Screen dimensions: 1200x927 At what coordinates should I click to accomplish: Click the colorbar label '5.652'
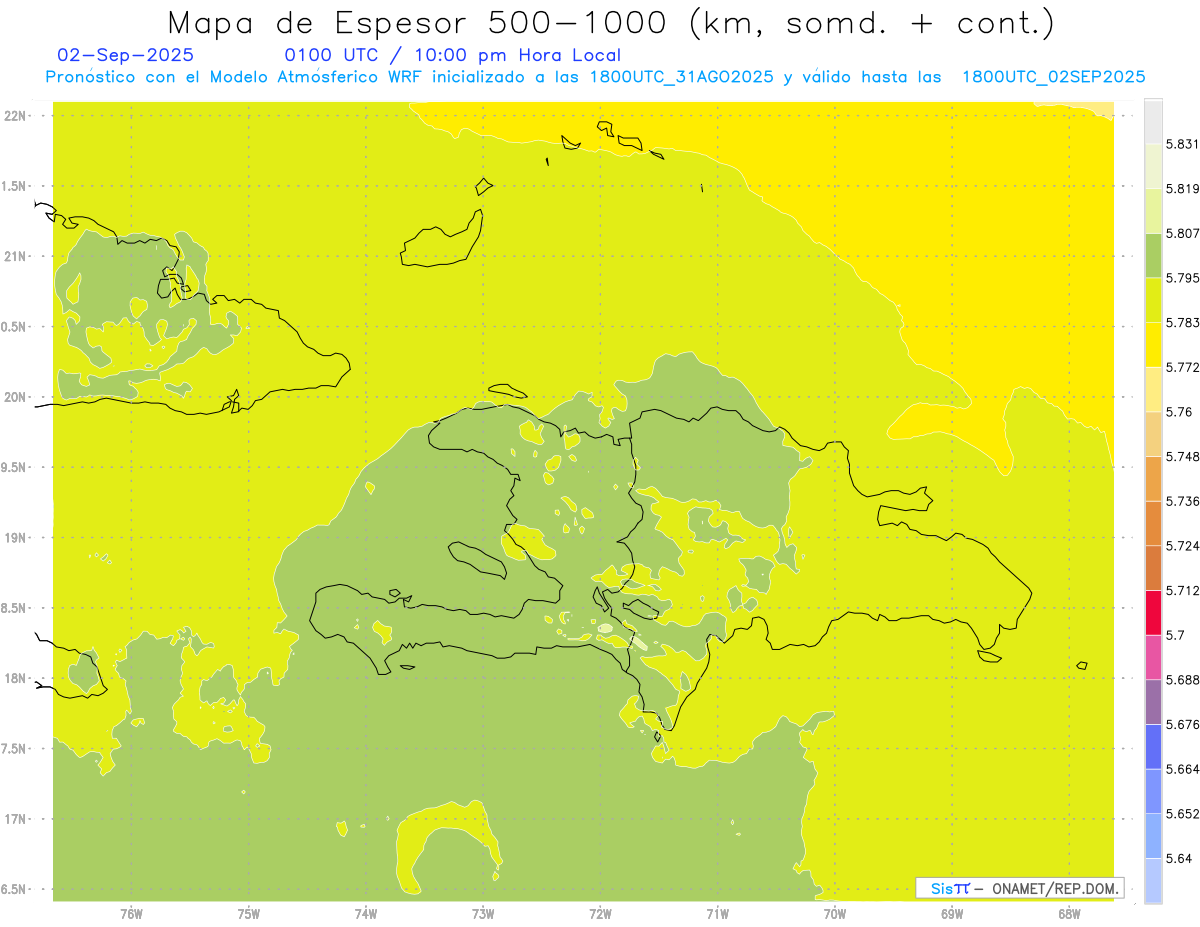tap(1183, 814)
